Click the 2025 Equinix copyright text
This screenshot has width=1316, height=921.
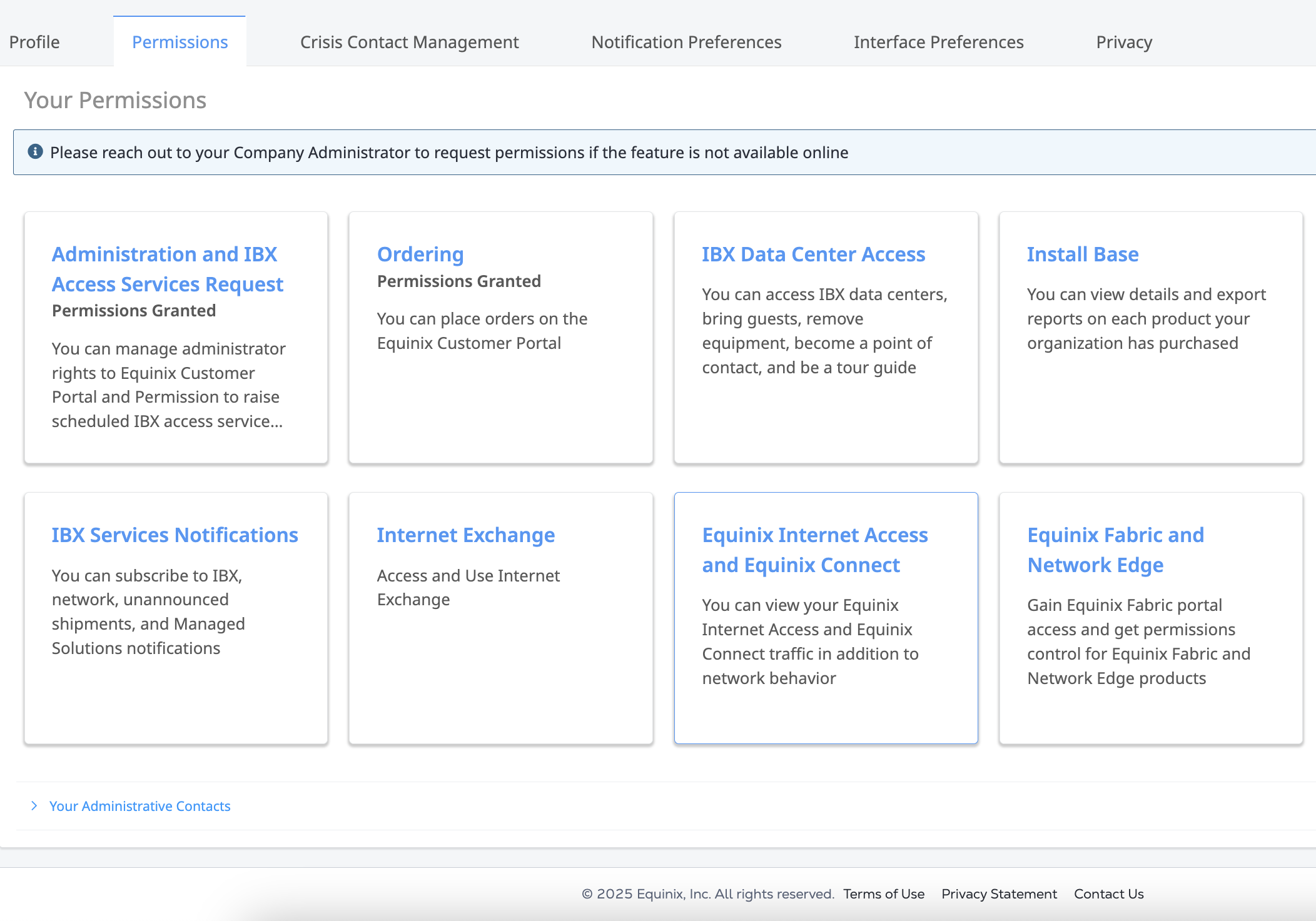707,894
